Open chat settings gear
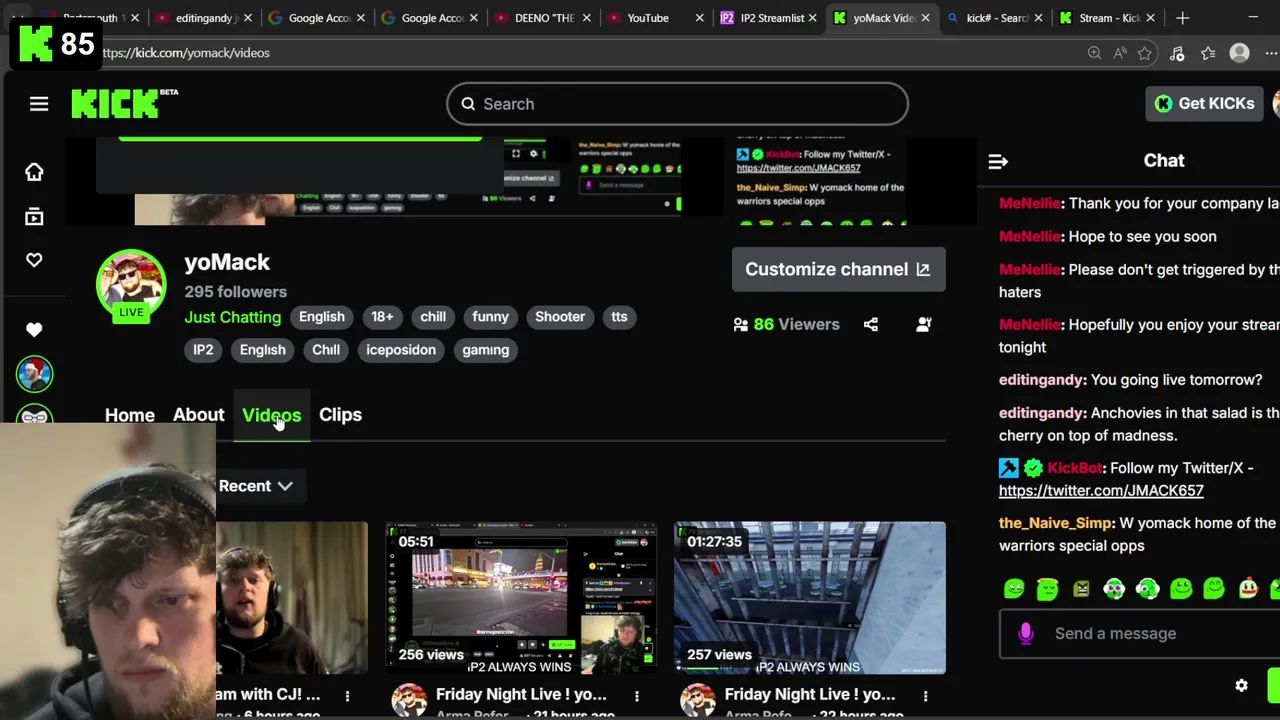This screenshot has height=720, width=1280. point(1241,686)
